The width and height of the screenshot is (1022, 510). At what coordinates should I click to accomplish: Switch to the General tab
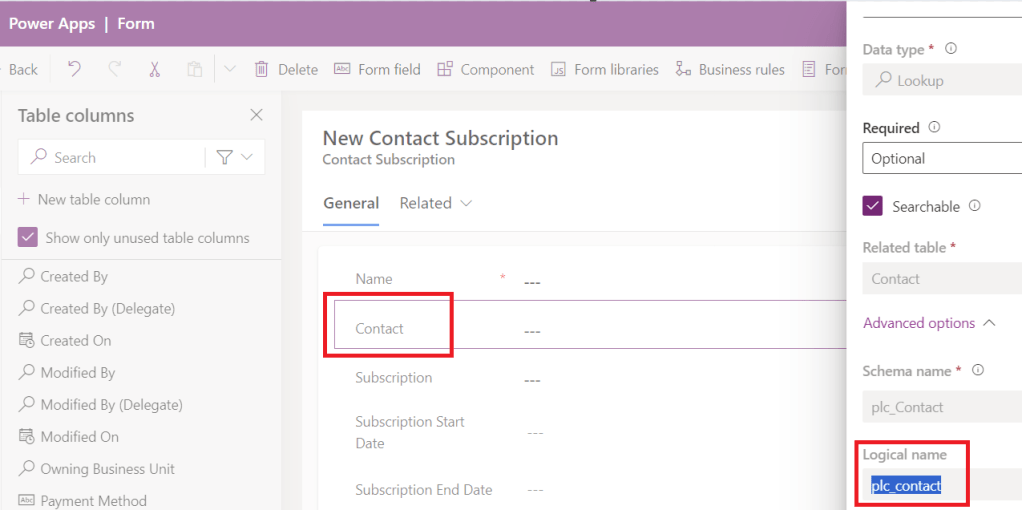pyautogui.click(x=351, y=203)
